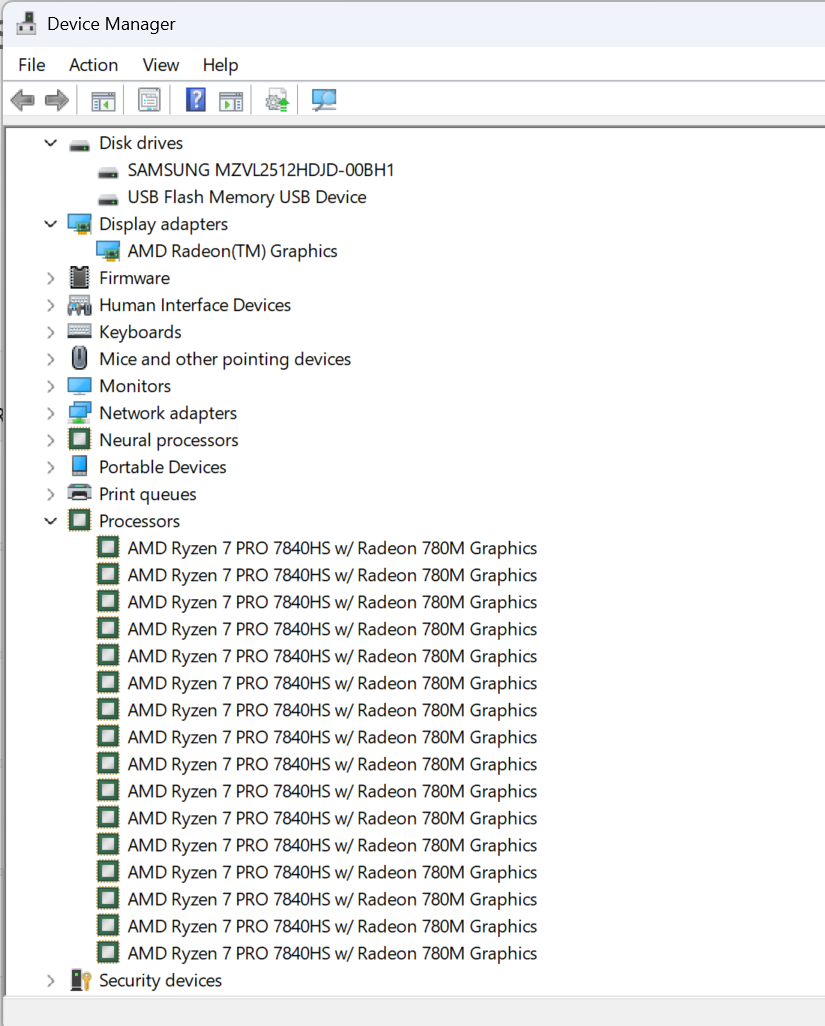
Task: Click Scan for hardware changes icon
Action: [x=324, y=100]
